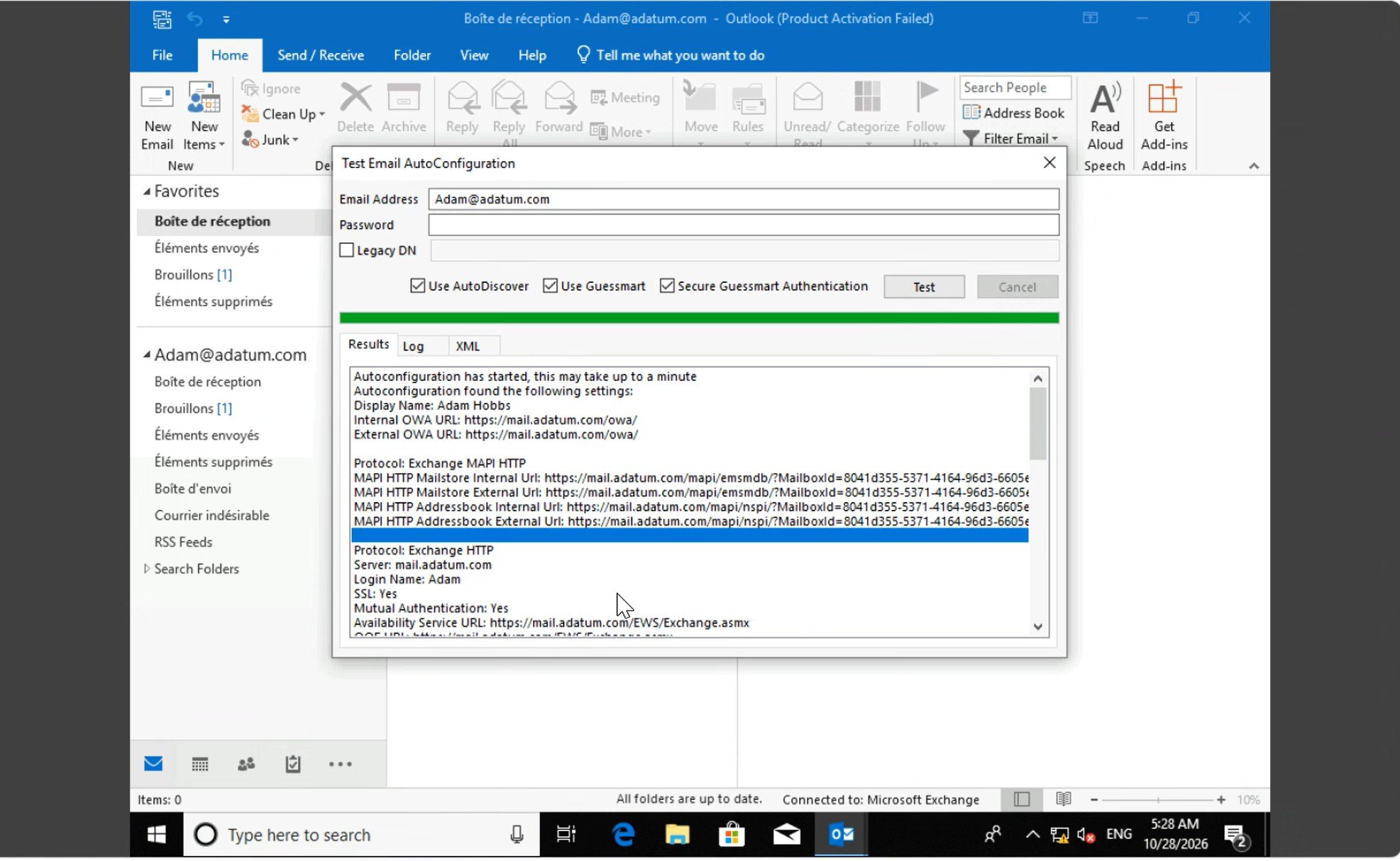Image resolution: width=1400 pixels, height=861 pixels.
Task: Open Microsoft Edge from taskbar
Action: tap(623, 835)
